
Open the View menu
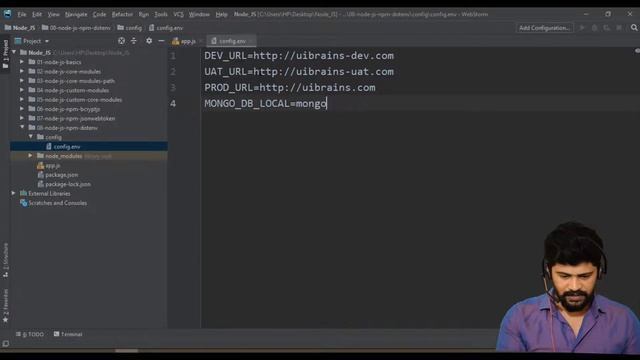point(53,14)
